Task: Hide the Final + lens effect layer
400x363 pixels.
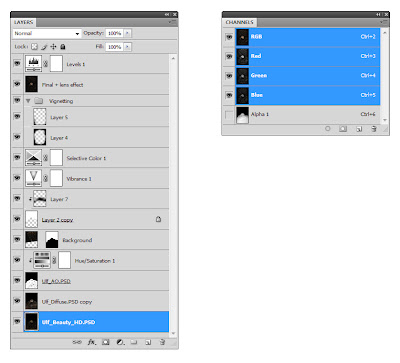Action: (x=17, y=84)
